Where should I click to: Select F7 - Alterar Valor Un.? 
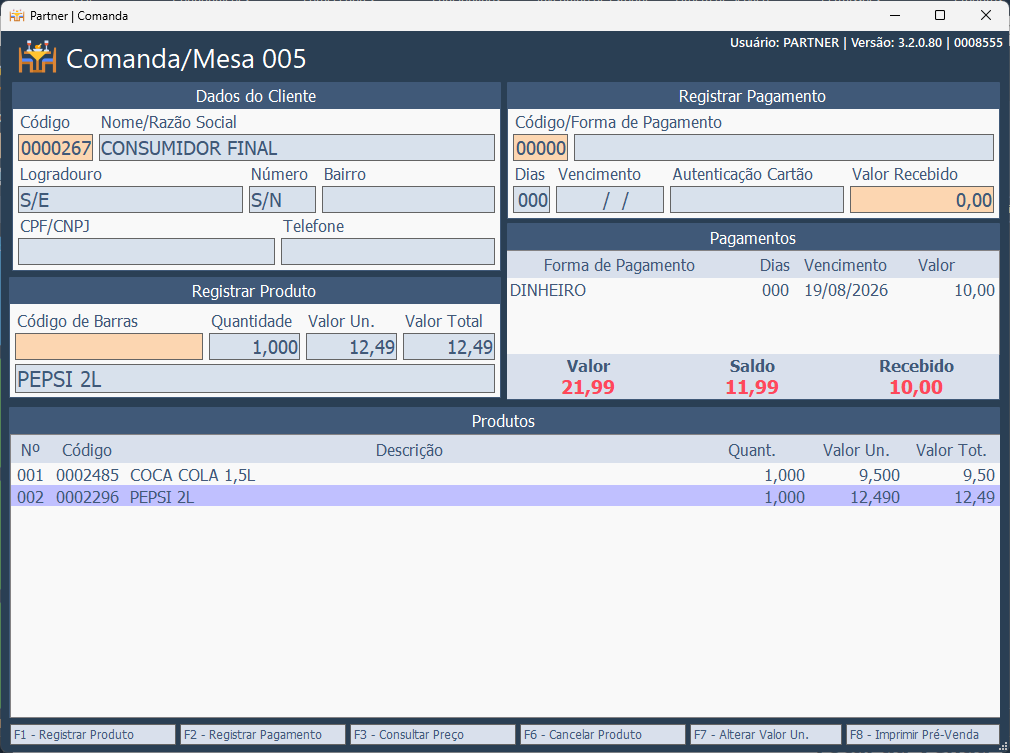point(766,734)
